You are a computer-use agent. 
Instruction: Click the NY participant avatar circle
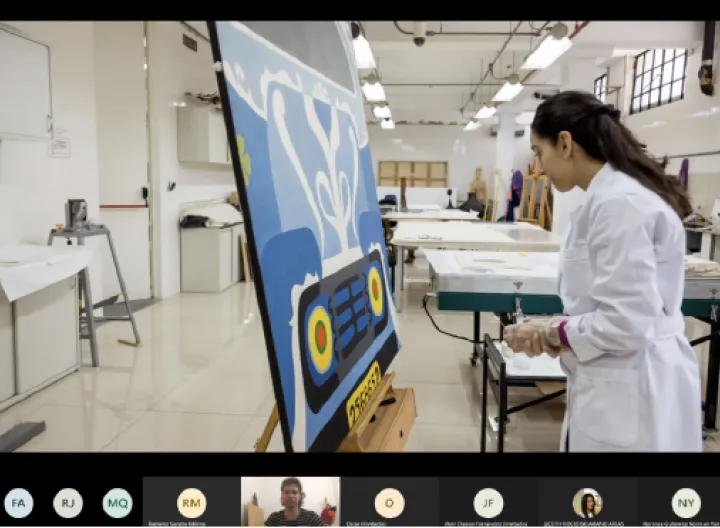pyautogui.click(x=686, y=502)
